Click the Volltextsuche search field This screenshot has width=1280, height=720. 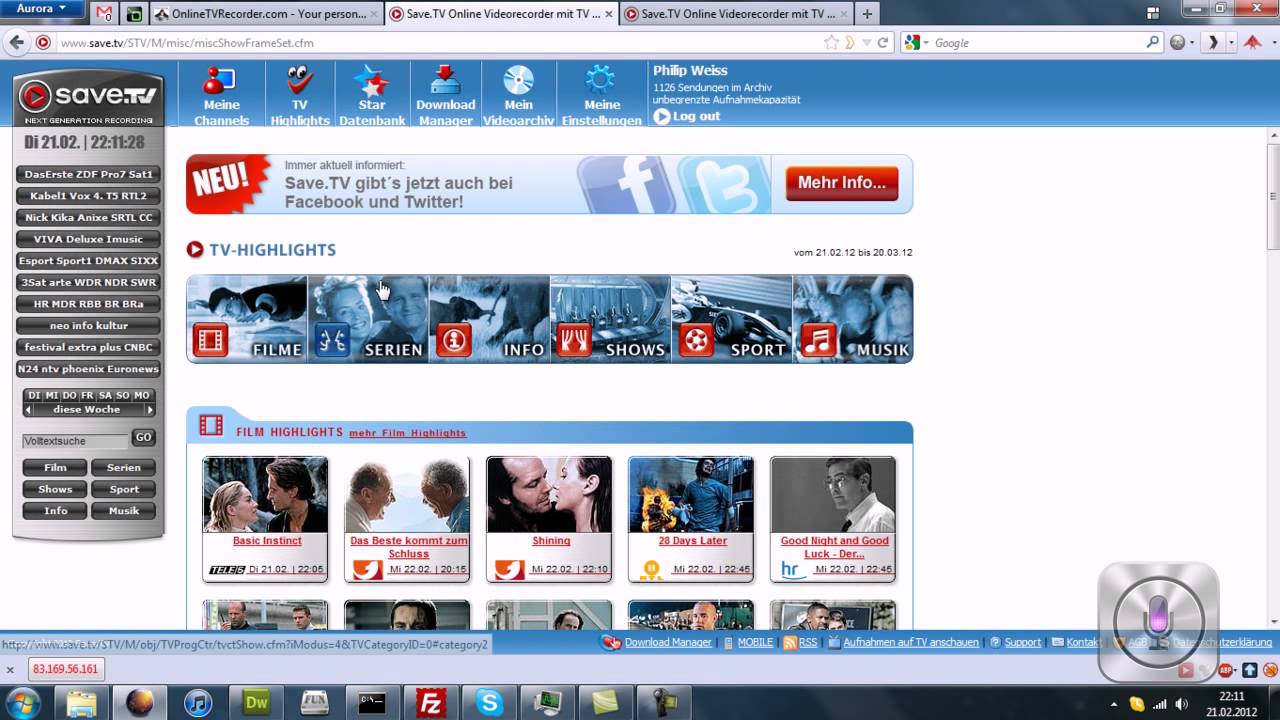pos(75,440)
